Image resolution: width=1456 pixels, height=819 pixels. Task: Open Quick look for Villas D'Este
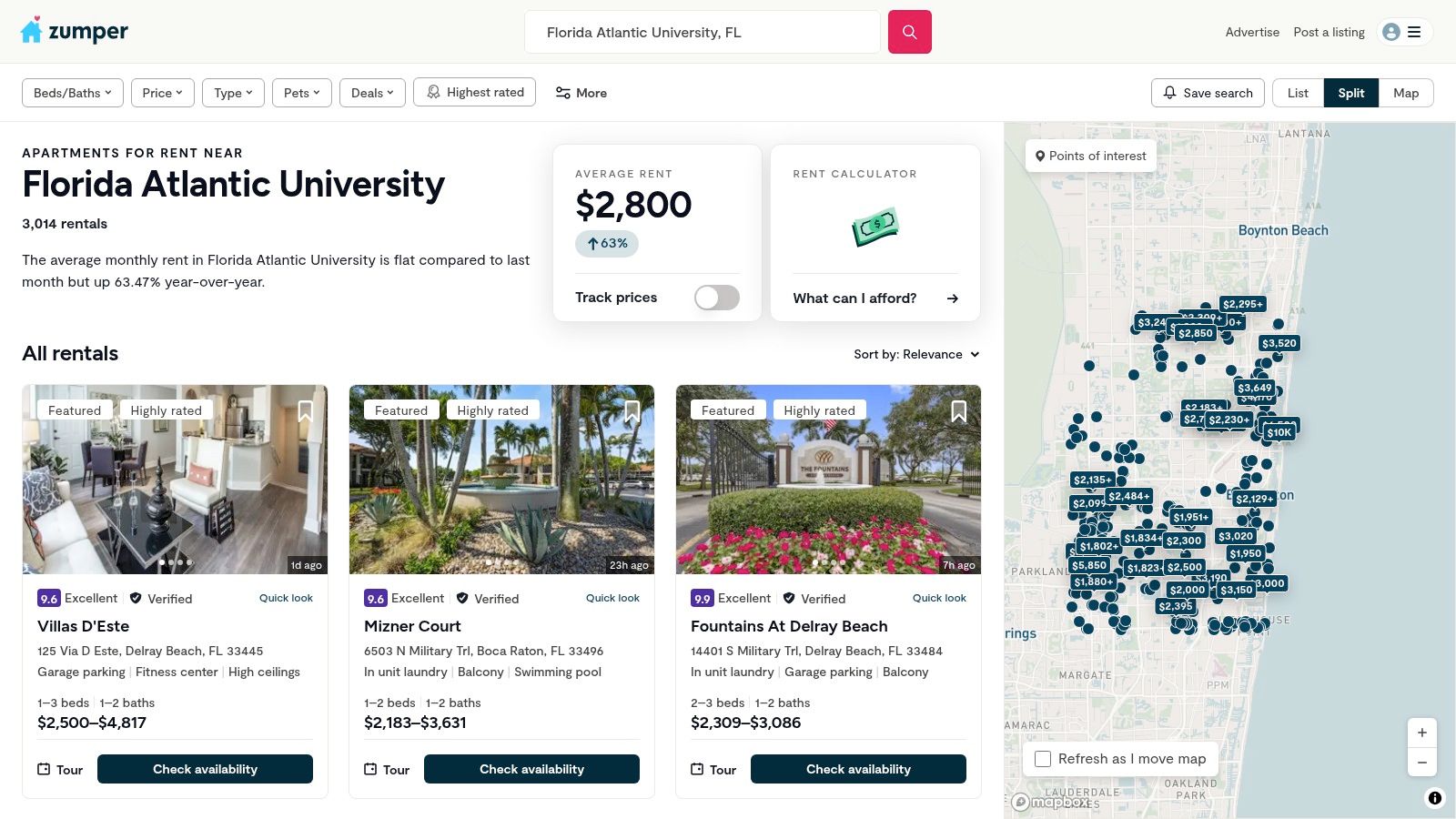(x=286, y=598)
